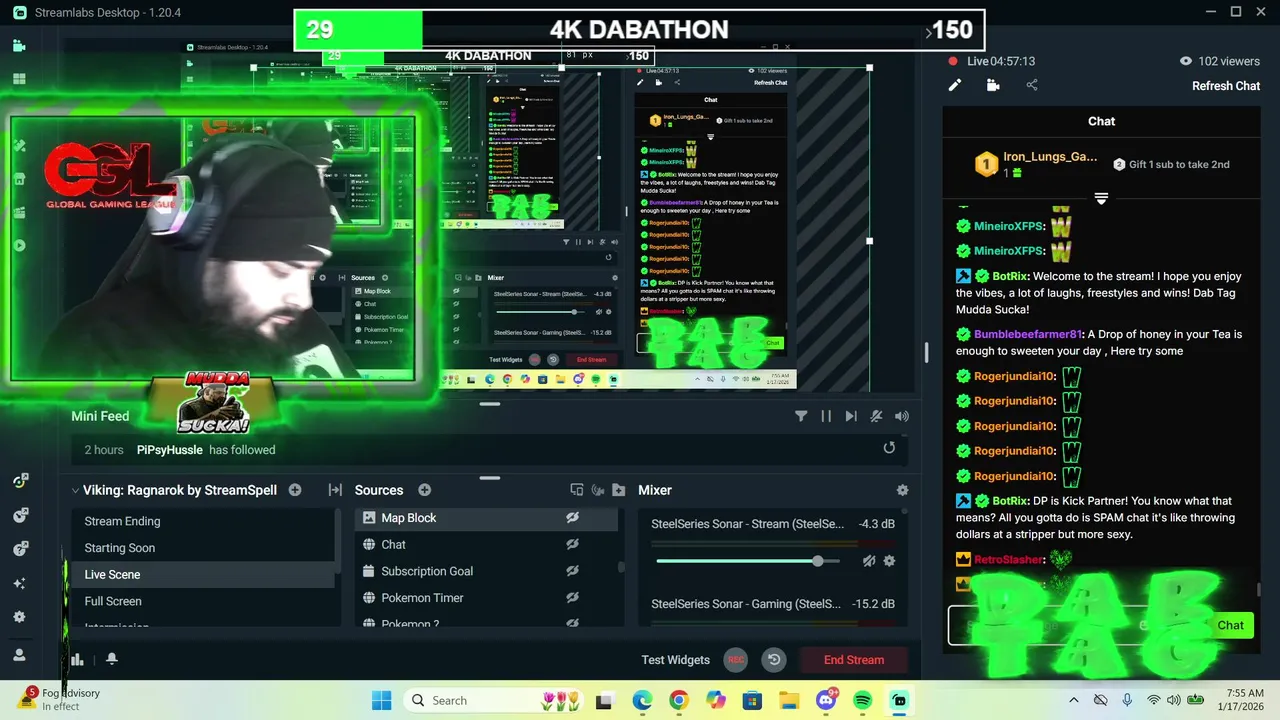
Task: Click the audio source icon in Sources header
Action: point(598,490)
